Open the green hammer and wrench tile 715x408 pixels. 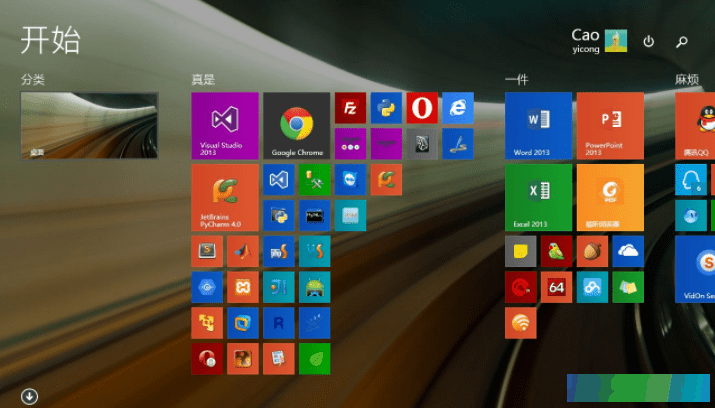click(x=315, y=180)
